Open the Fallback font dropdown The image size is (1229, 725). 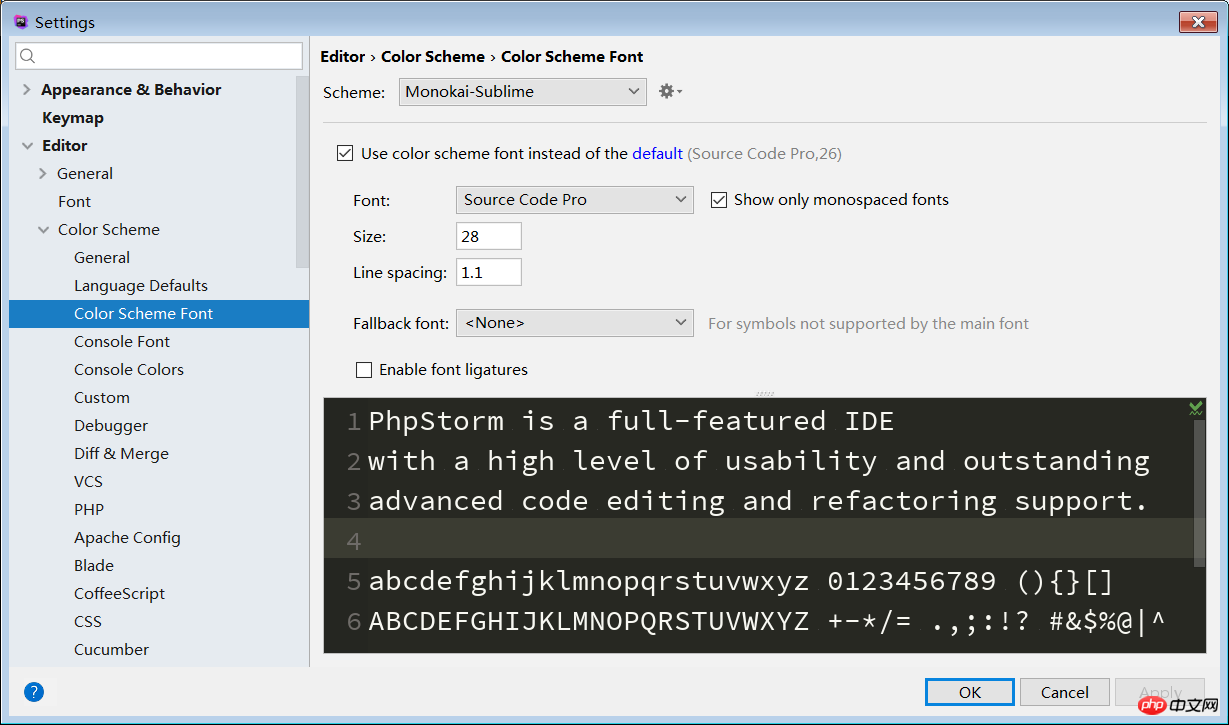(575, 323)
